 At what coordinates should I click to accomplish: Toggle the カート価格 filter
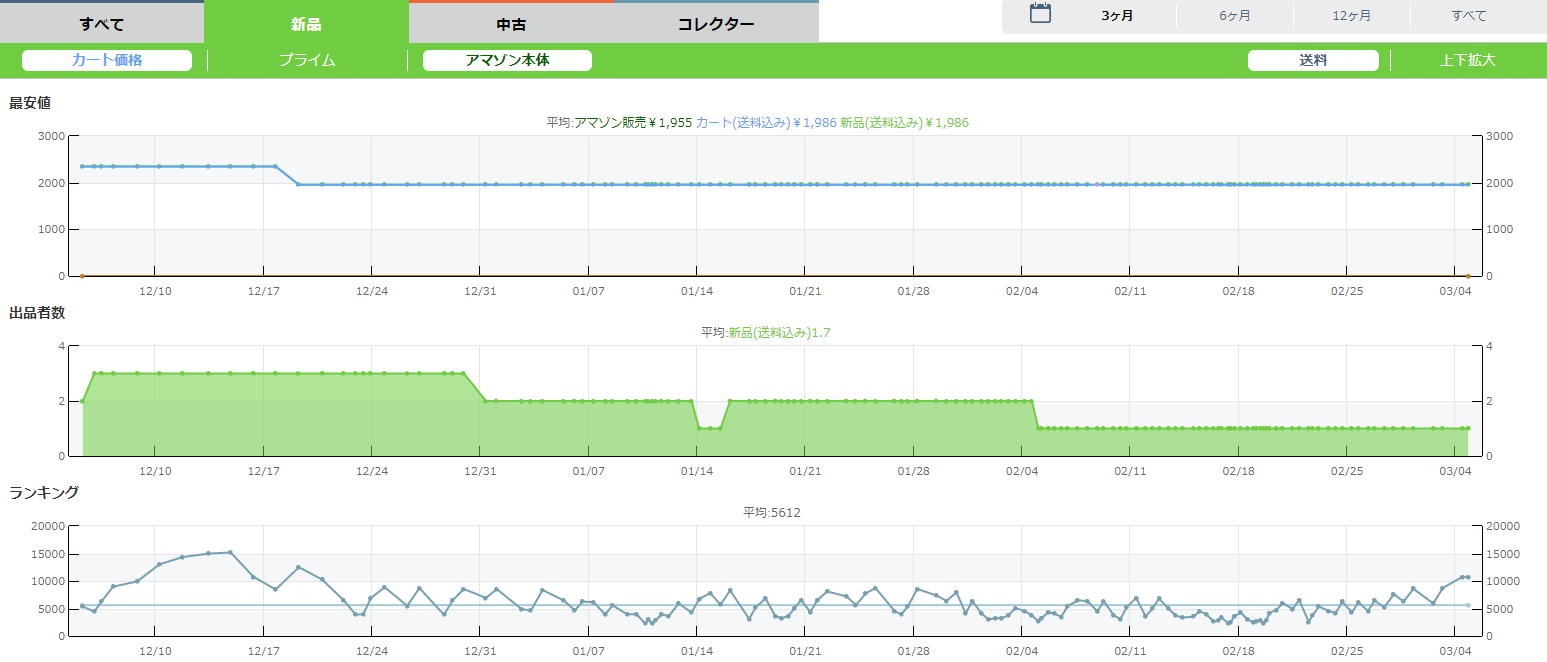pyautogui.click(x=107, y=60)
